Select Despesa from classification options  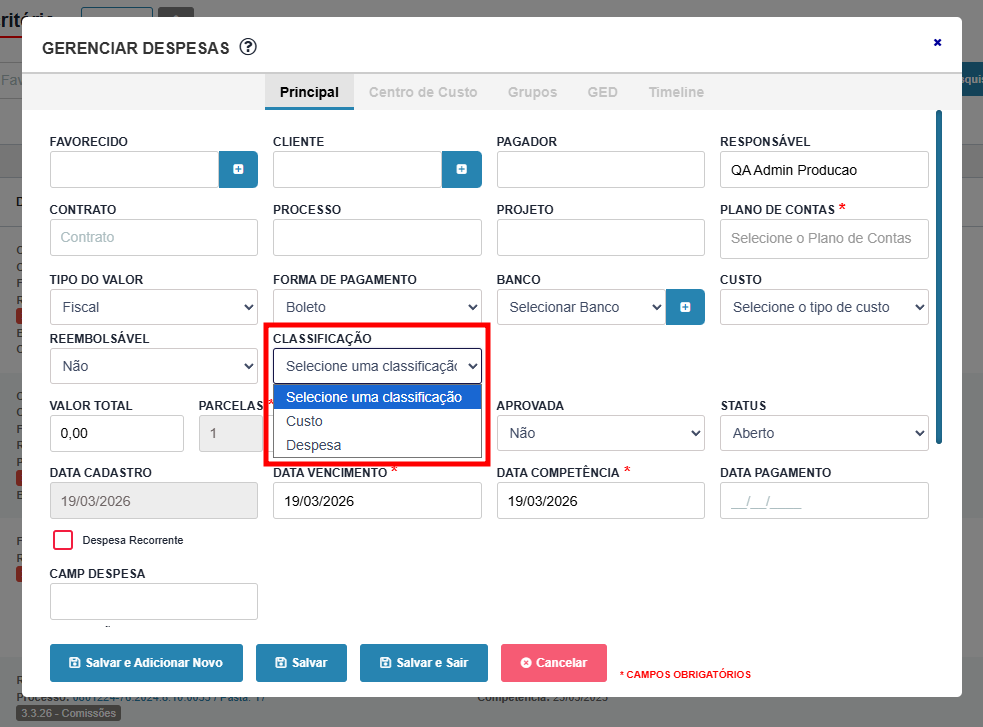314,445
